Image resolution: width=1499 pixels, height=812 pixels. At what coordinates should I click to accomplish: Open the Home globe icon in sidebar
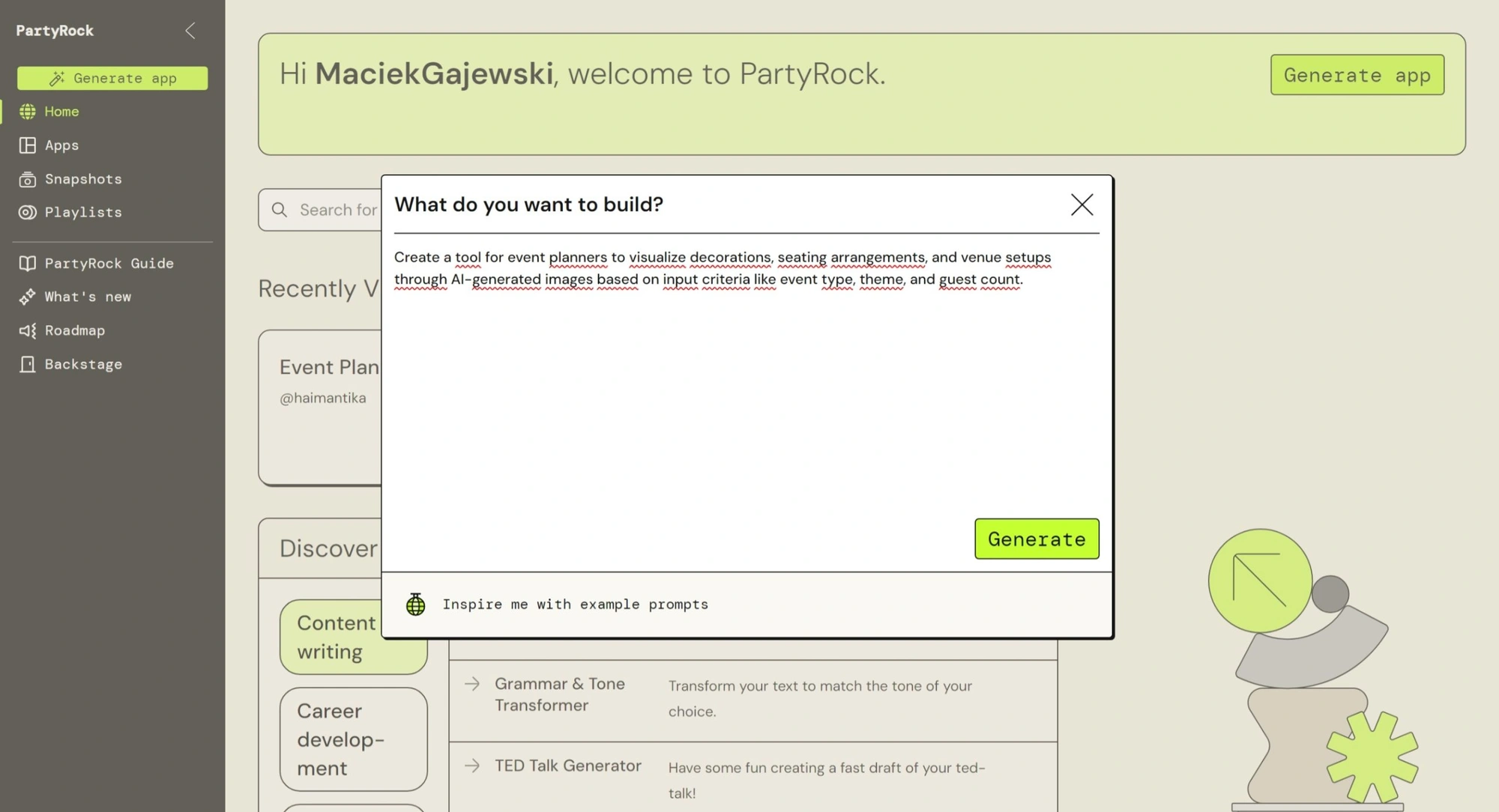28,112
